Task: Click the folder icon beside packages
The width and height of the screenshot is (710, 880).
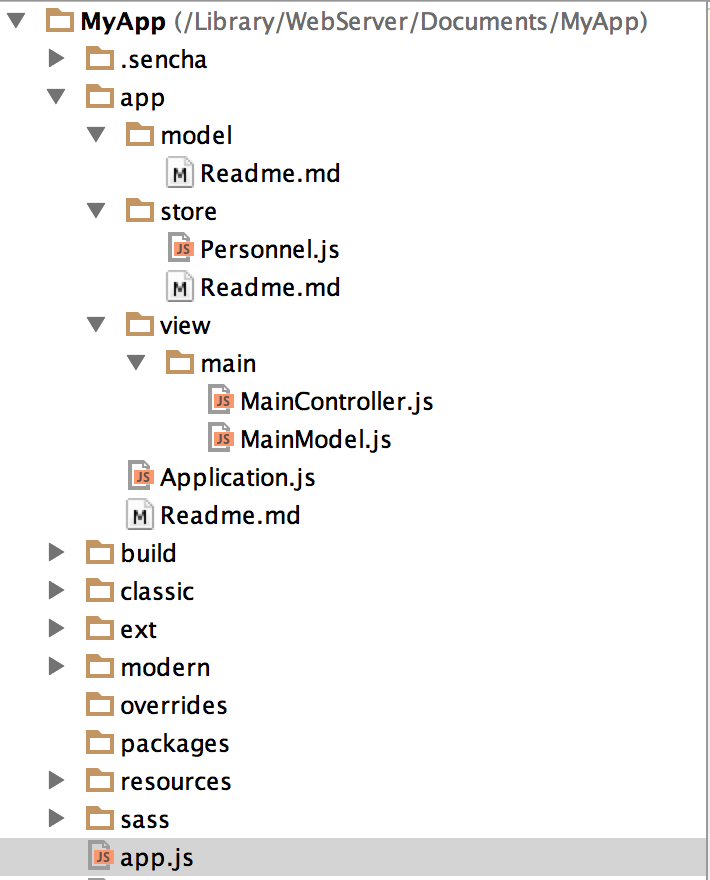Action: [x=101, y=743]
